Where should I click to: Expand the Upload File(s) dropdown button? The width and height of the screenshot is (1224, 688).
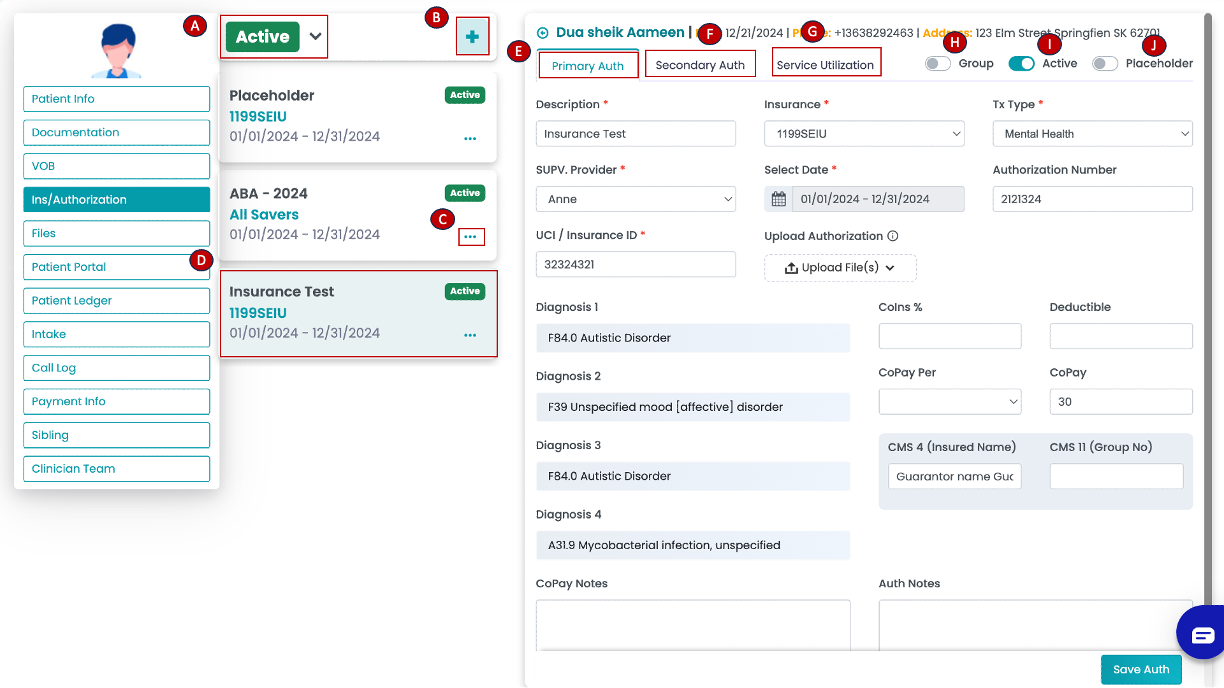840,268
